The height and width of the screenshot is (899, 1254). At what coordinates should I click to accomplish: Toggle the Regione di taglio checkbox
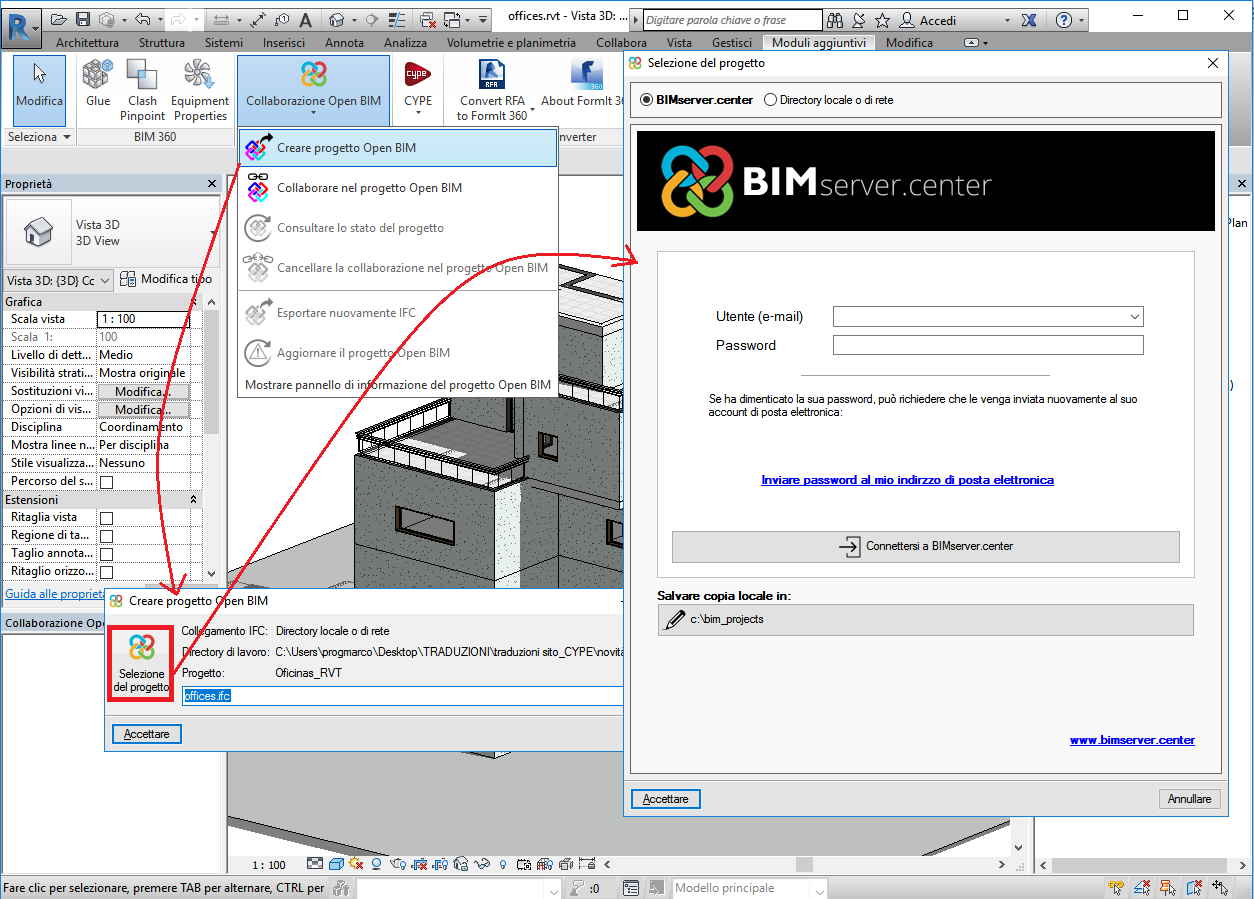point(107,536)
